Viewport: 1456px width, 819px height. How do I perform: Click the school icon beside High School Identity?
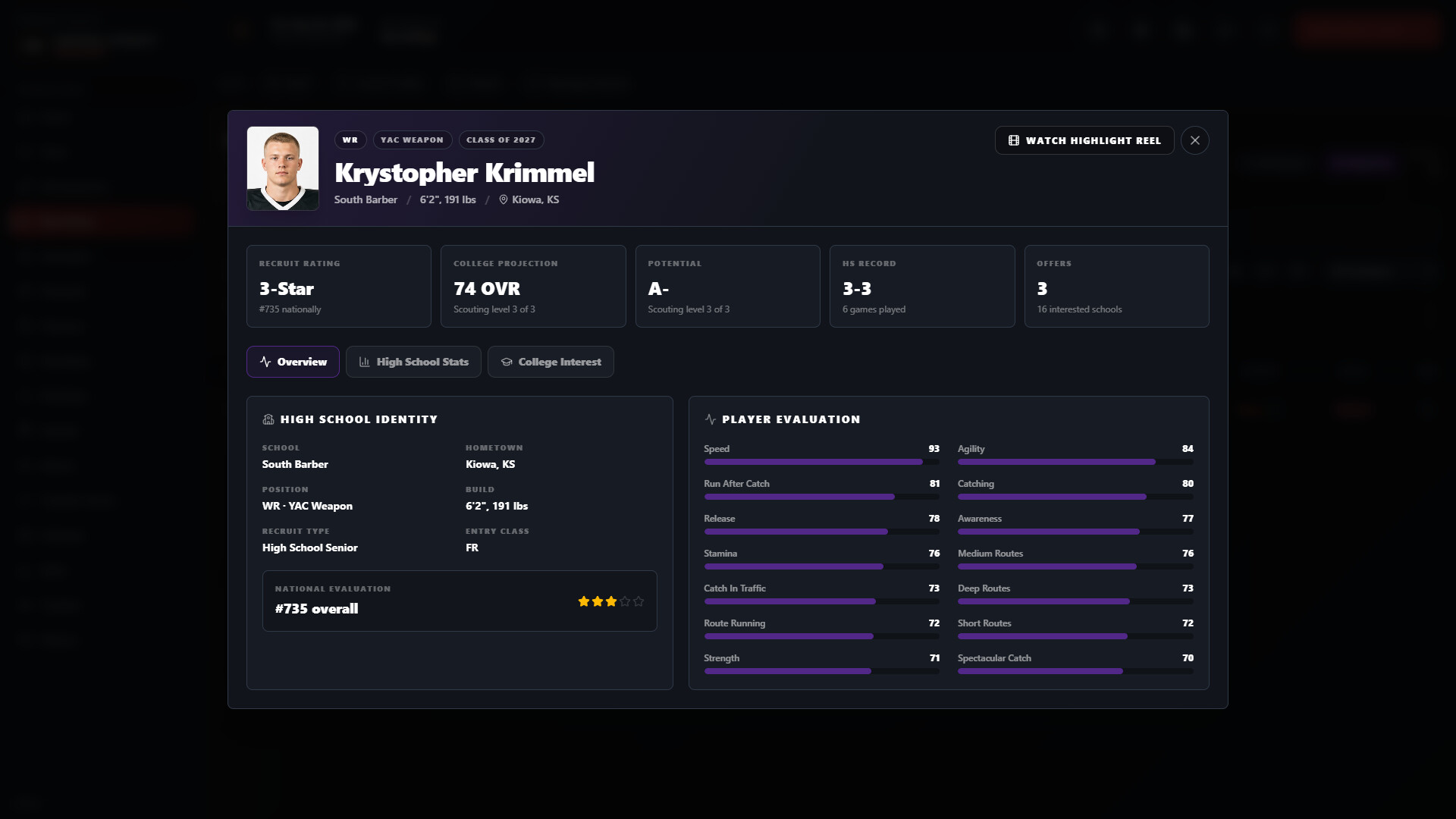coord(268,419)
